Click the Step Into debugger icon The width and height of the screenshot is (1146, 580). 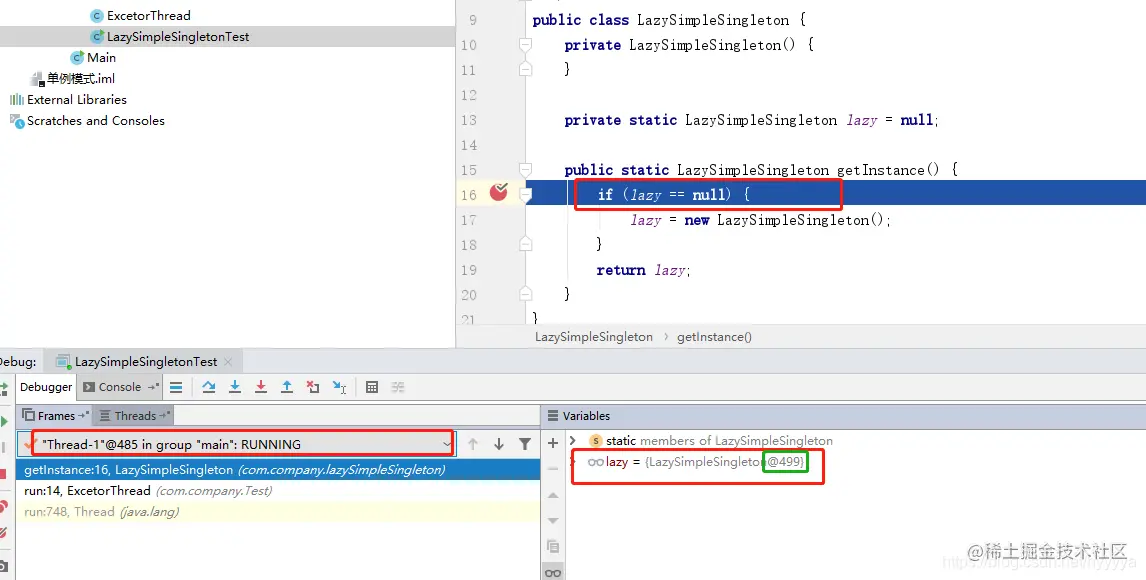[x=235, y=387]
